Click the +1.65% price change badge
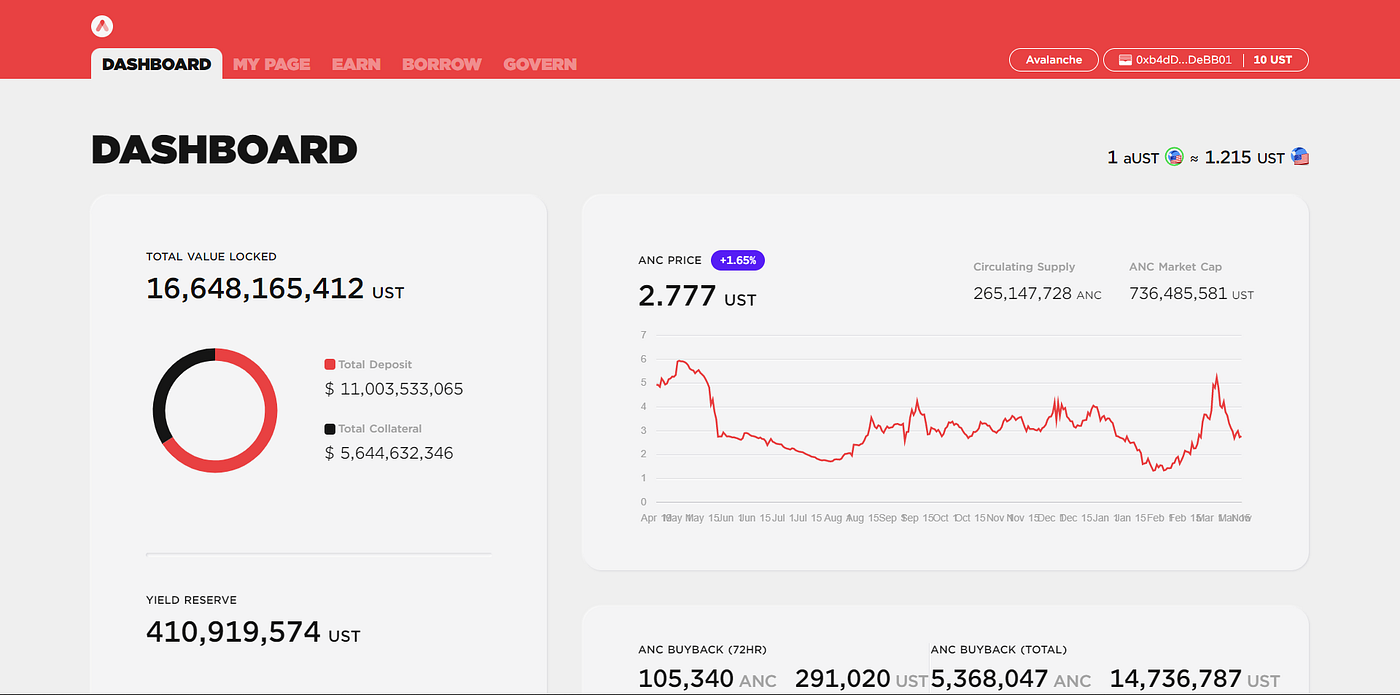Screen dimensions: 1400x695 click(x=738, y=260)
